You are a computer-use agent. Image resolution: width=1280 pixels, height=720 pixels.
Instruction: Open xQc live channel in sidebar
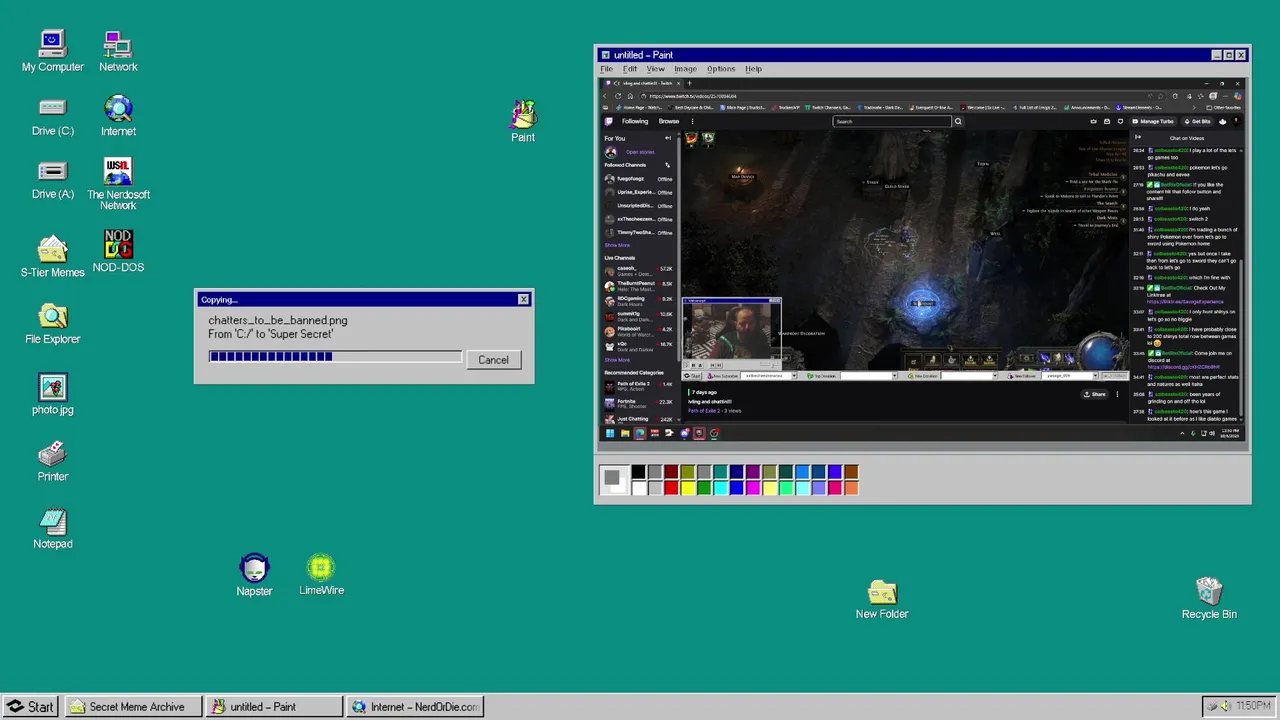pyautogui.click(x=639, y=347)
